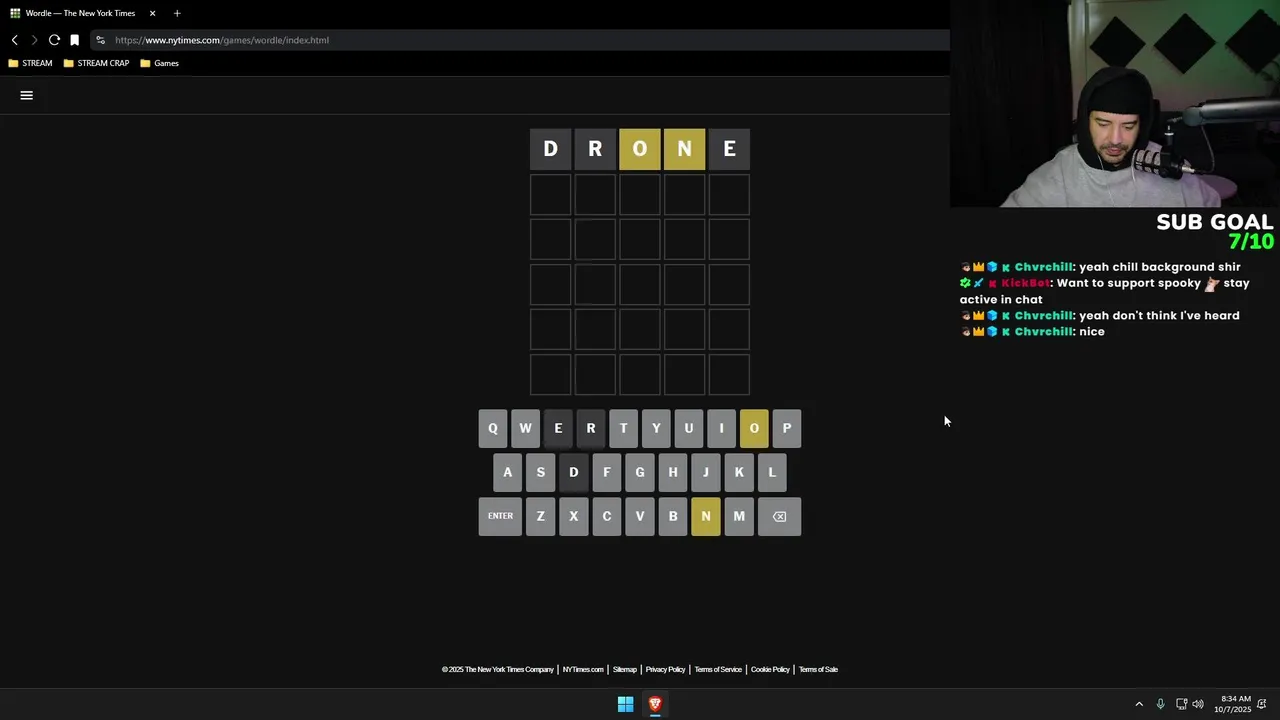Image resolution: width=1280 pixels, height=720 pixels.
Task: Tap the V key on Wordle keyboard
Action: click(640, 516)
